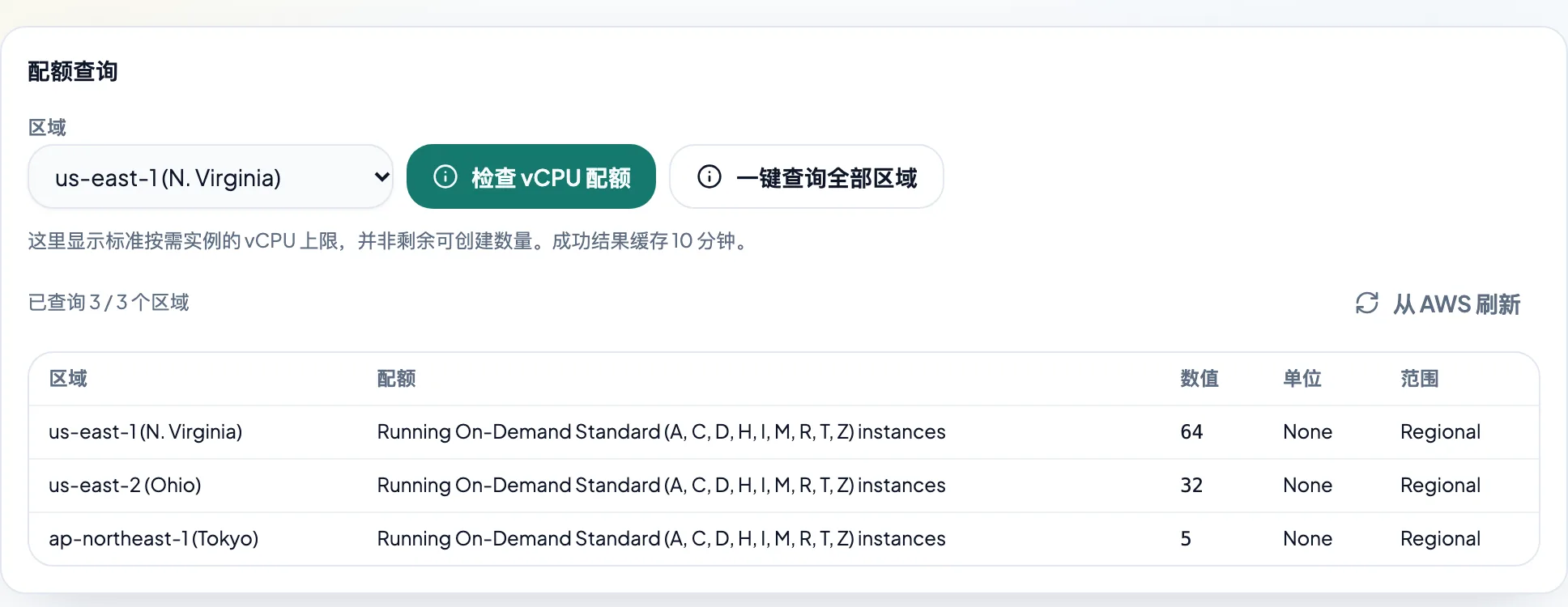Viewport: 1568px width, 607px height.
Task: Click the quota name in the N. Virginia row
Action: click(x=662, y=431)
